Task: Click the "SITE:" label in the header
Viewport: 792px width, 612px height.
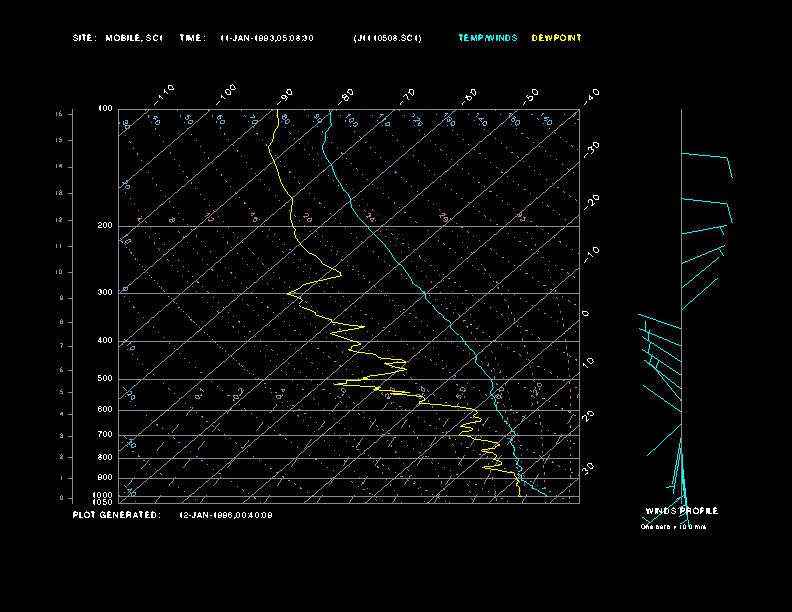Action: coord(84,38)
